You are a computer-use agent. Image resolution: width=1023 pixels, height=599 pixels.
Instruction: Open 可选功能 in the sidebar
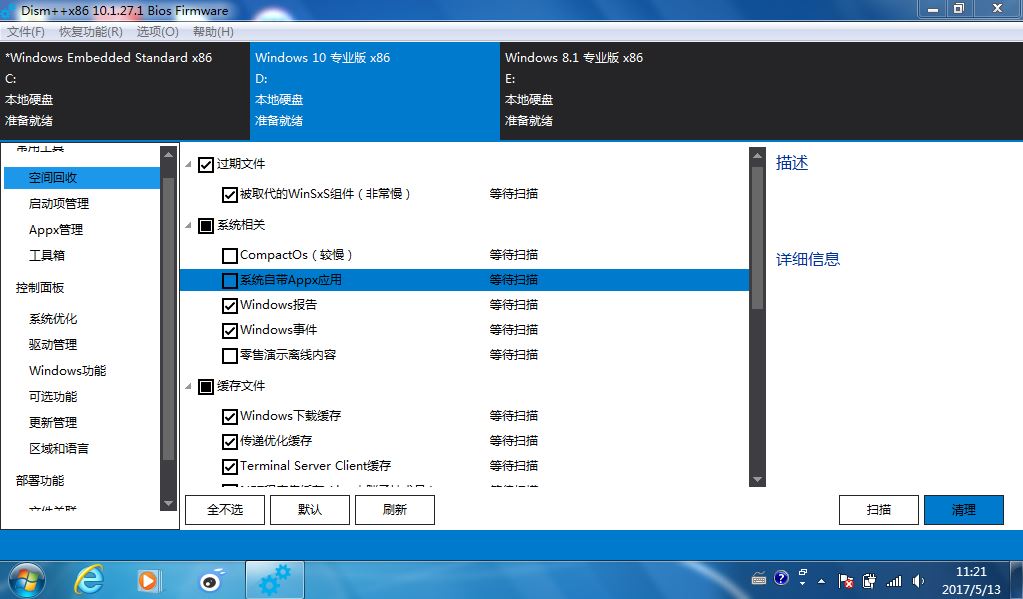tap(53, 397)
